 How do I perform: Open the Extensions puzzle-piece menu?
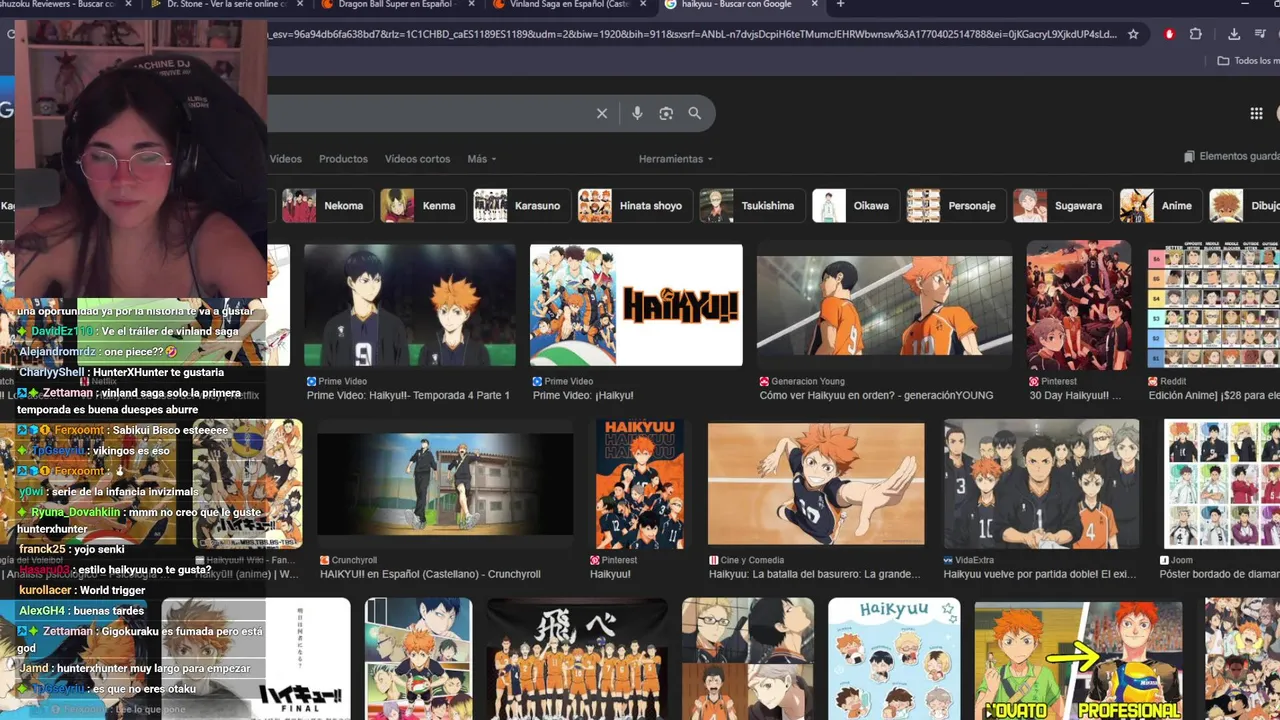1196,34
